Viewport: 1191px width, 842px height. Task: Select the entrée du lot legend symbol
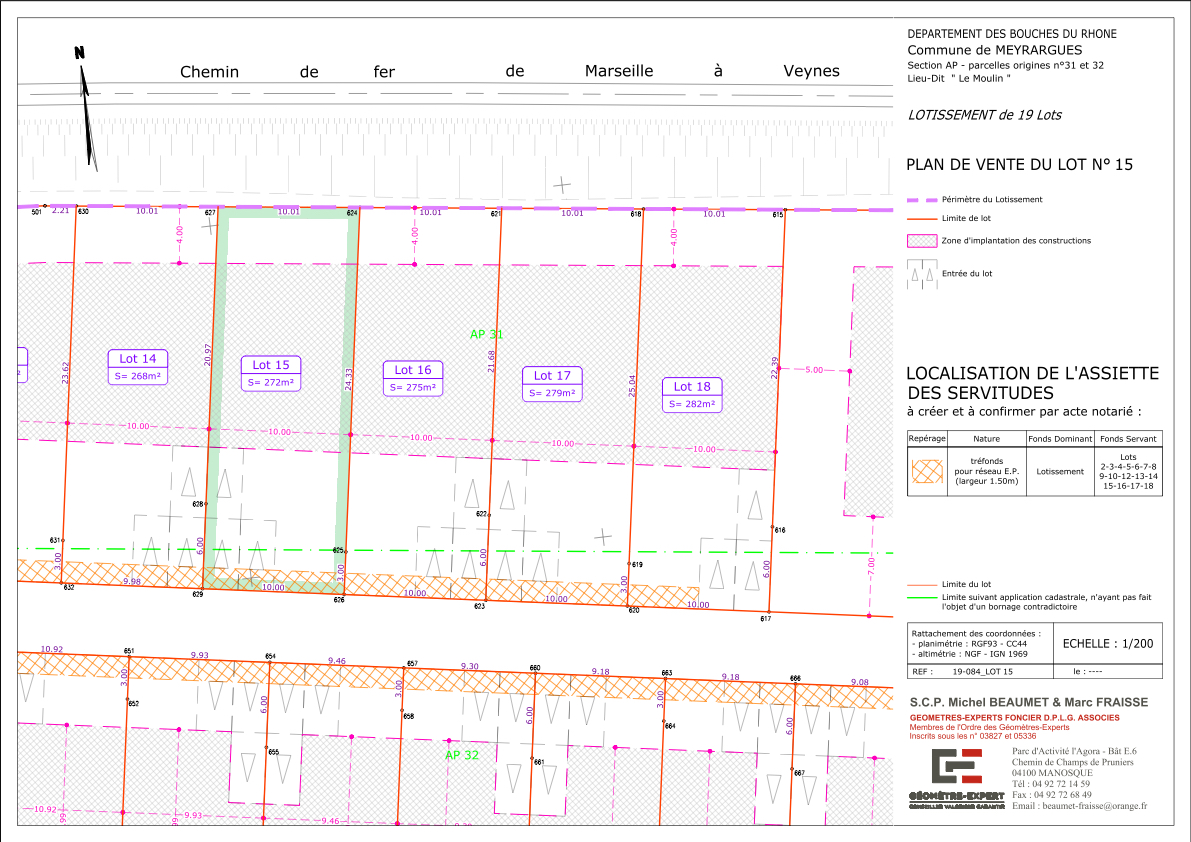(x=921, y=274)
